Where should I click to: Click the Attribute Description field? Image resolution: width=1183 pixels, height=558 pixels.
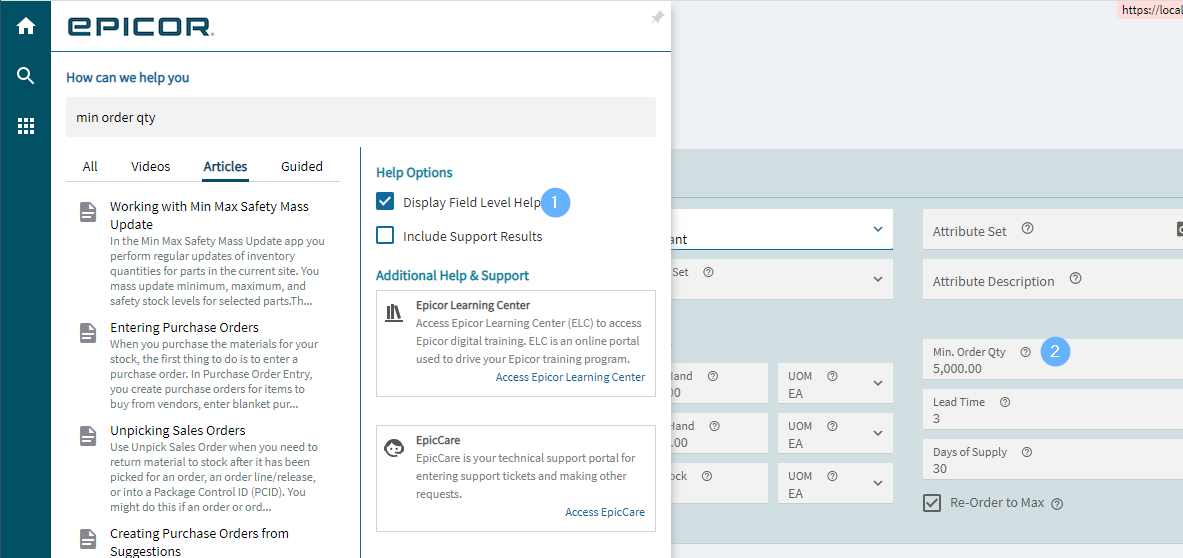(x=1052, y=279)
